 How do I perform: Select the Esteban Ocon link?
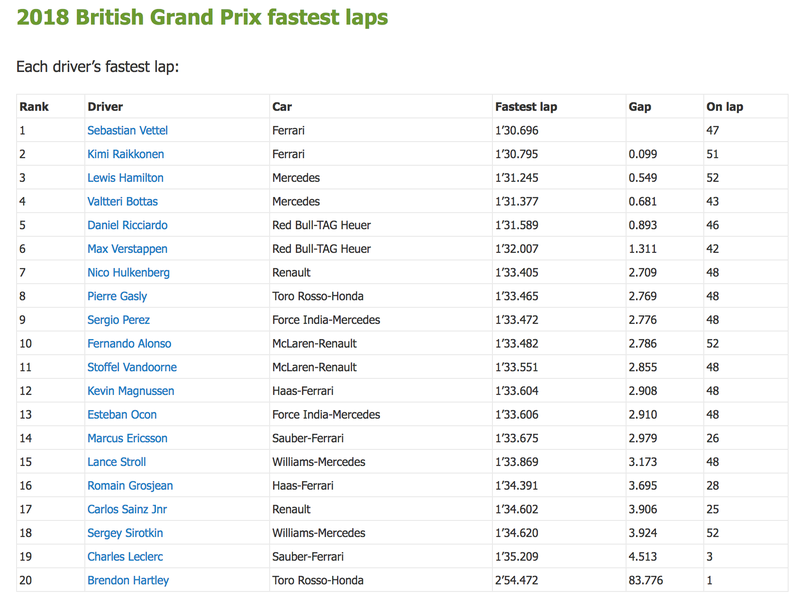click(122, 415)
